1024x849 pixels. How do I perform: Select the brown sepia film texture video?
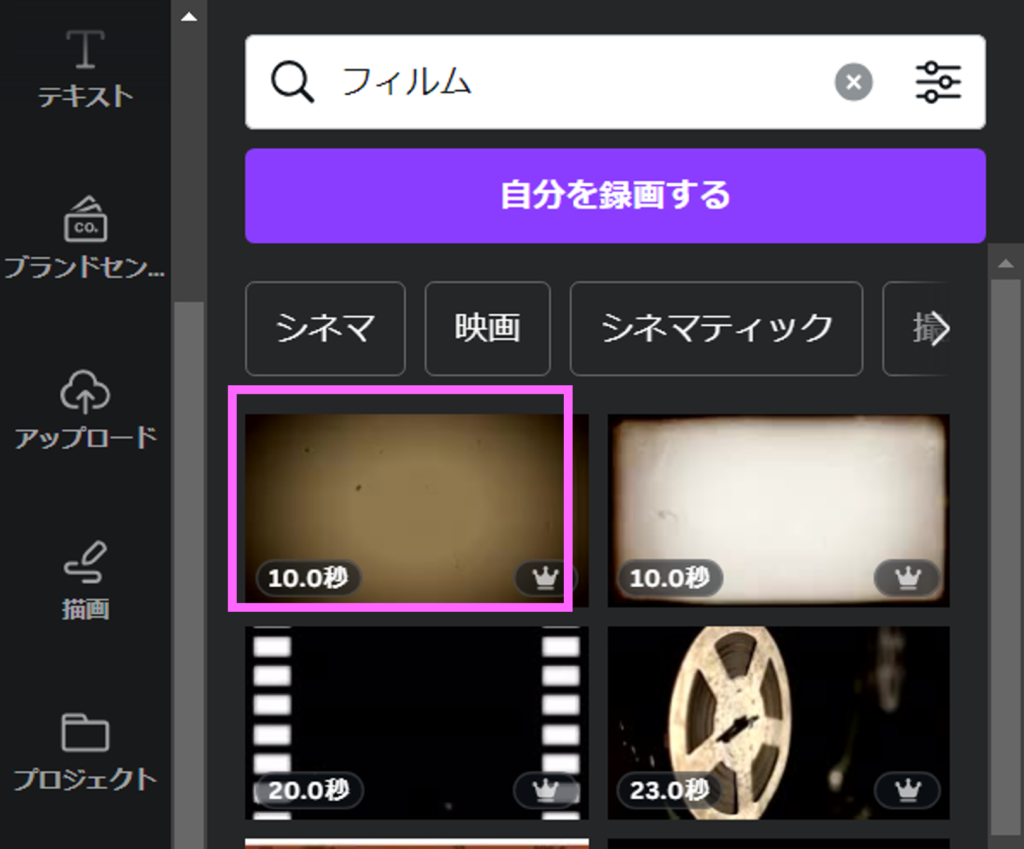(405, 495)
